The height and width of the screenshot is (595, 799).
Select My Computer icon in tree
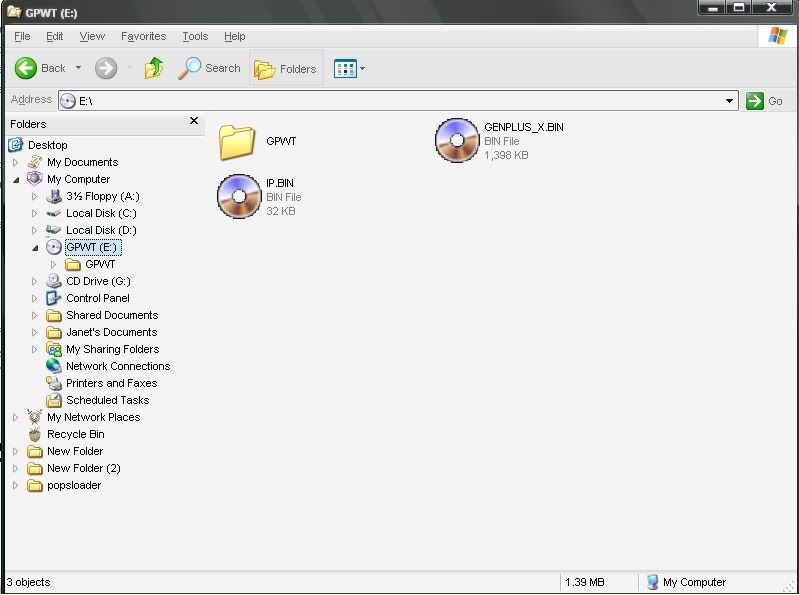[34, 179]
